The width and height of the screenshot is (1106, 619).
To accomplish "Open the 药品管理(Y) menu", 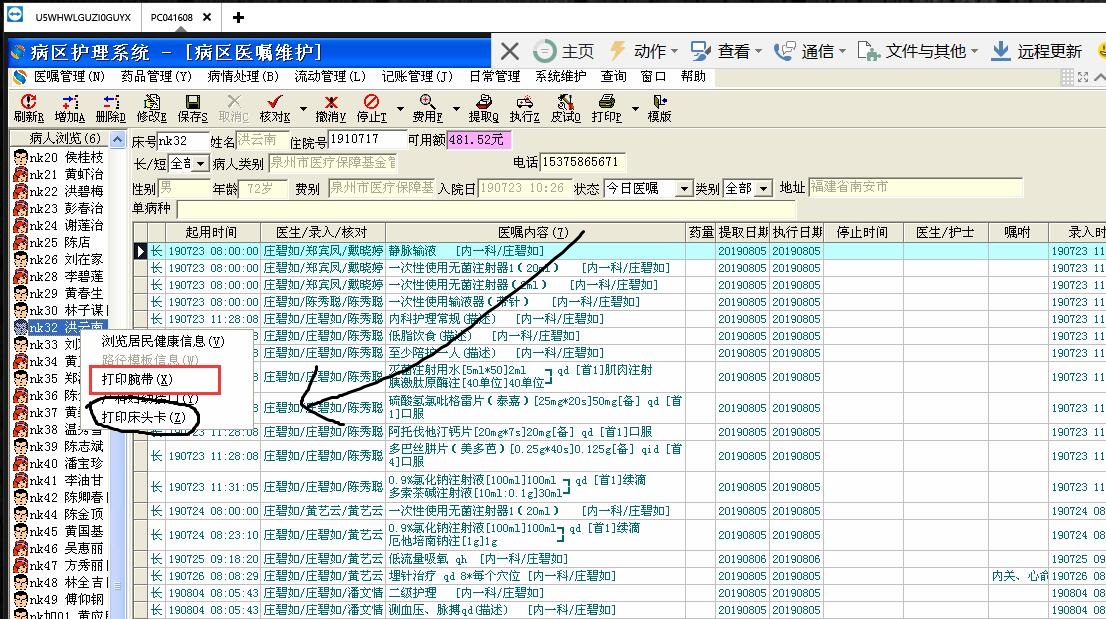I will point(156,76).
